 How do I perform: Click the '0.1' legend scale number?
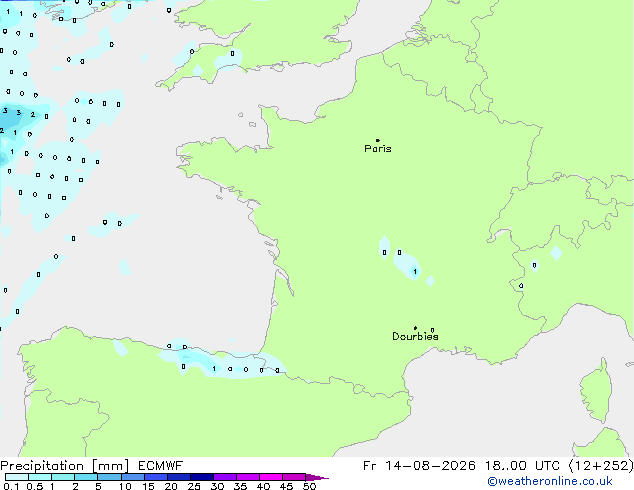coord(11,486)
